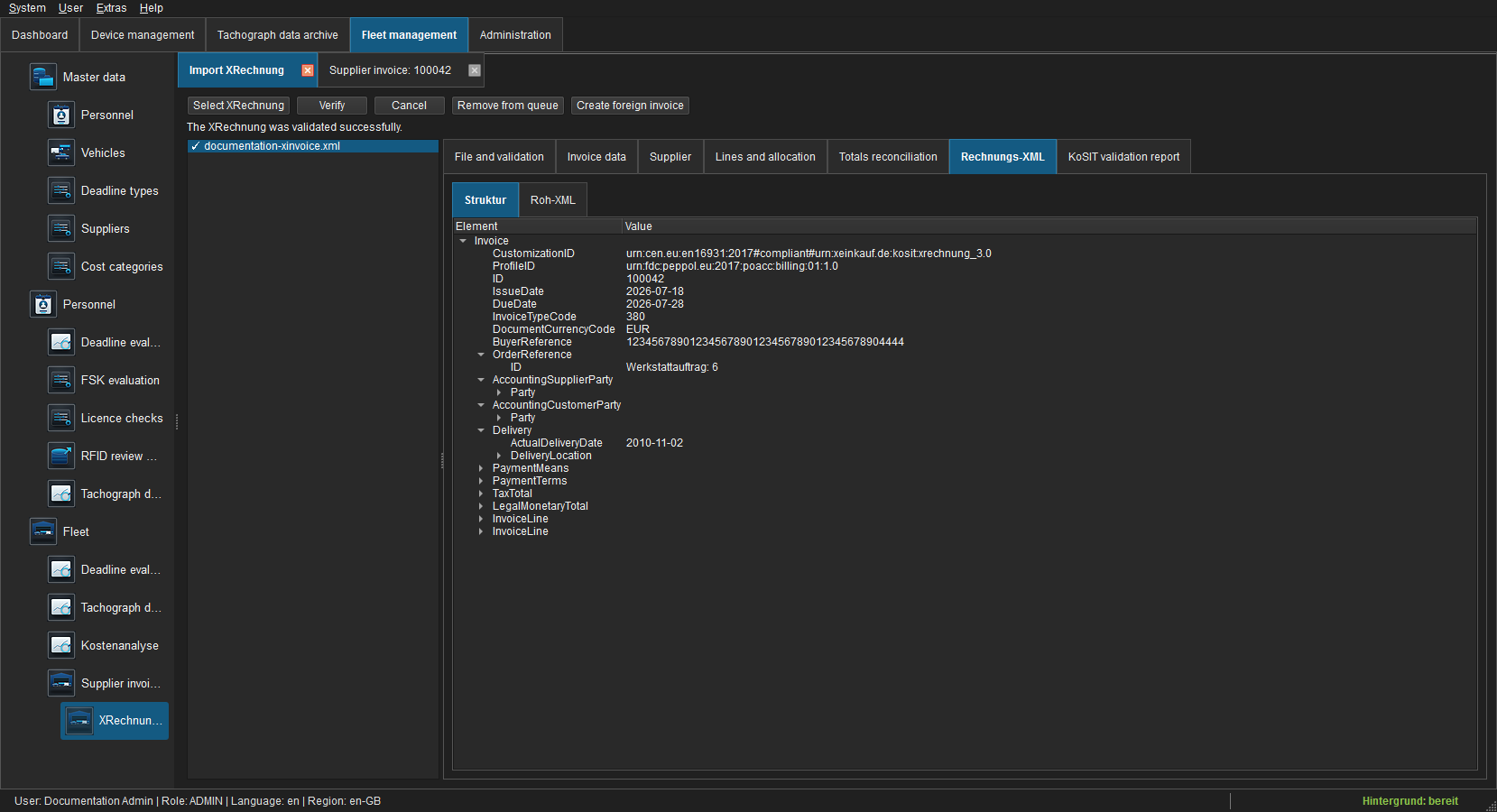Image resolution: width=1497 pixels, height=812 pixels.
Task: Click Remove from queue button
Action: click(x=508, y=106)
